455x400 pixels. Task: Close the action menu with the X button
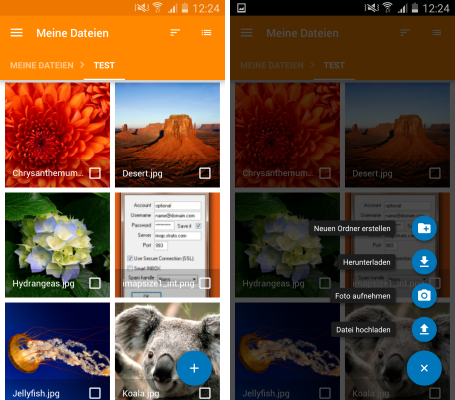coord(424,368)
